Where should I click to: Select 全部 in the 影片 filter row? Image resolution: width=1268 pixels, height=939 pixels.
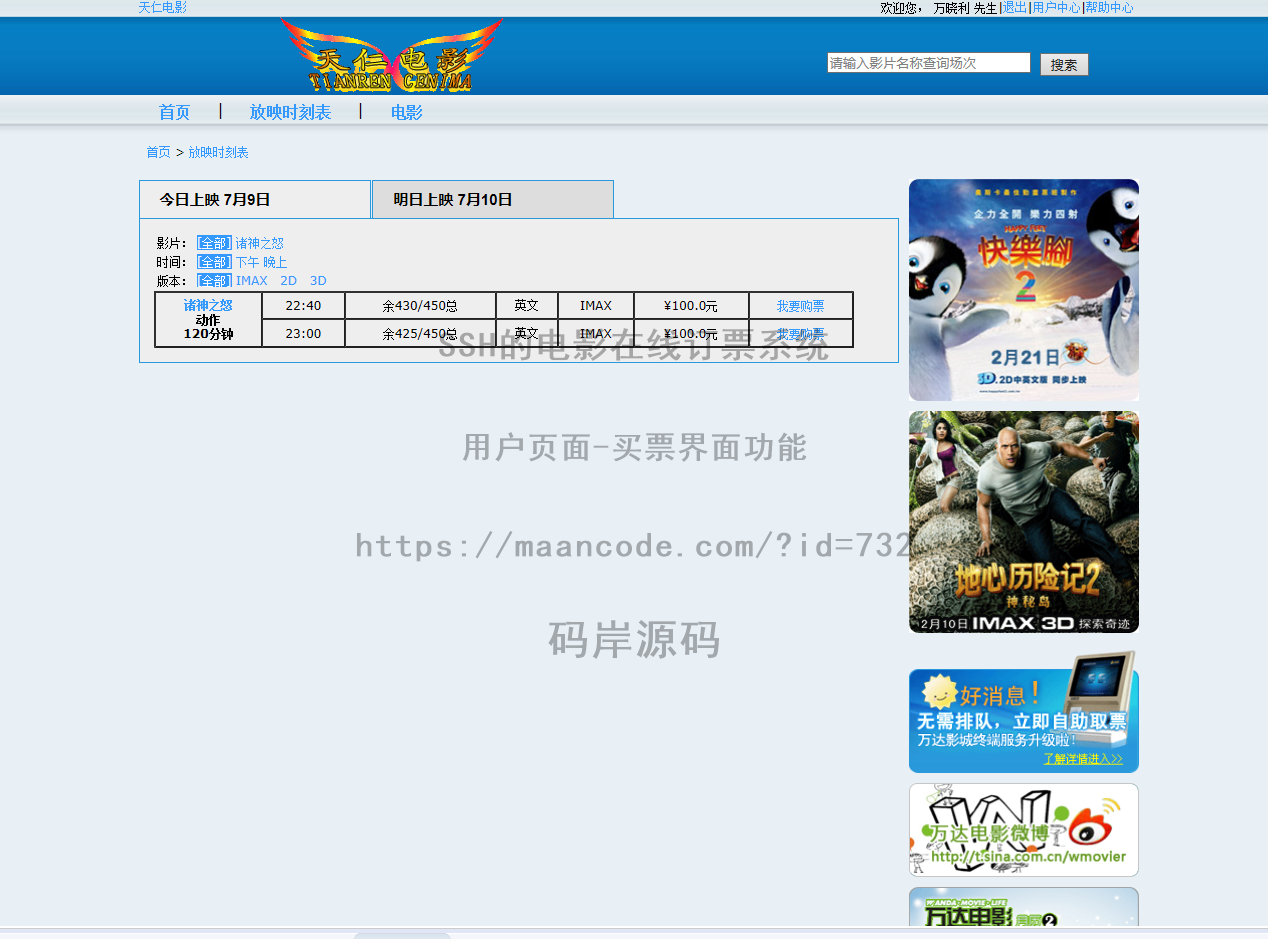(214, 243)
